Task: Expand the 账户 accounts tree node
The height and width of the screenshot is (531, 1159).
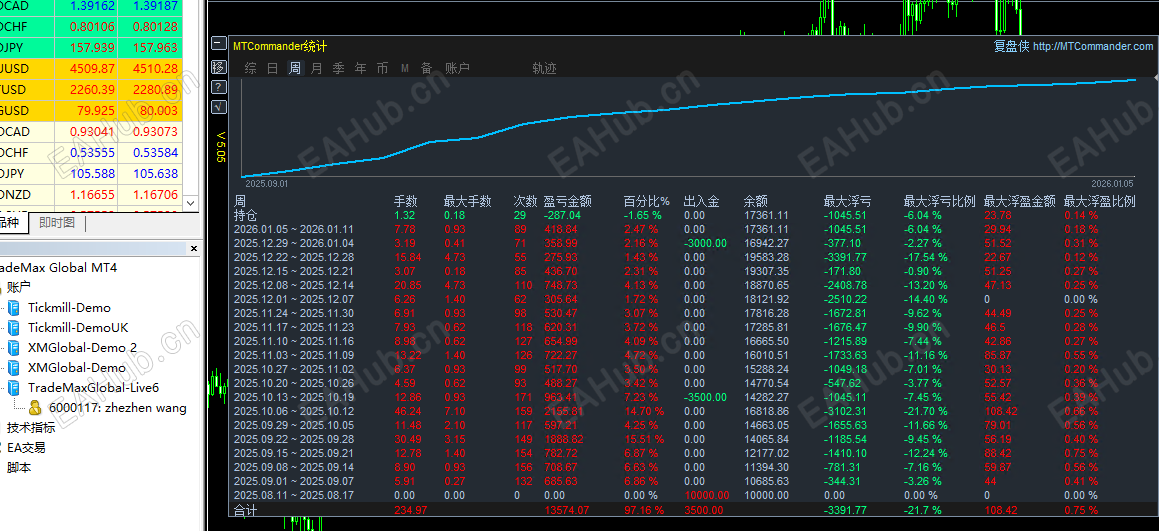Action: [x=18, y=287]
